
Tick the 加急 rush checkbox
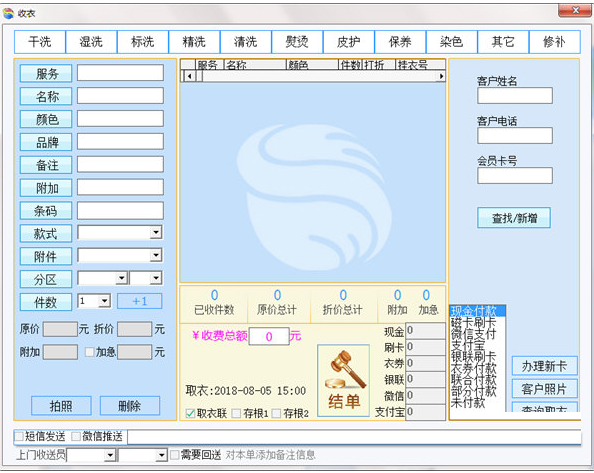(x=89, y=352)
